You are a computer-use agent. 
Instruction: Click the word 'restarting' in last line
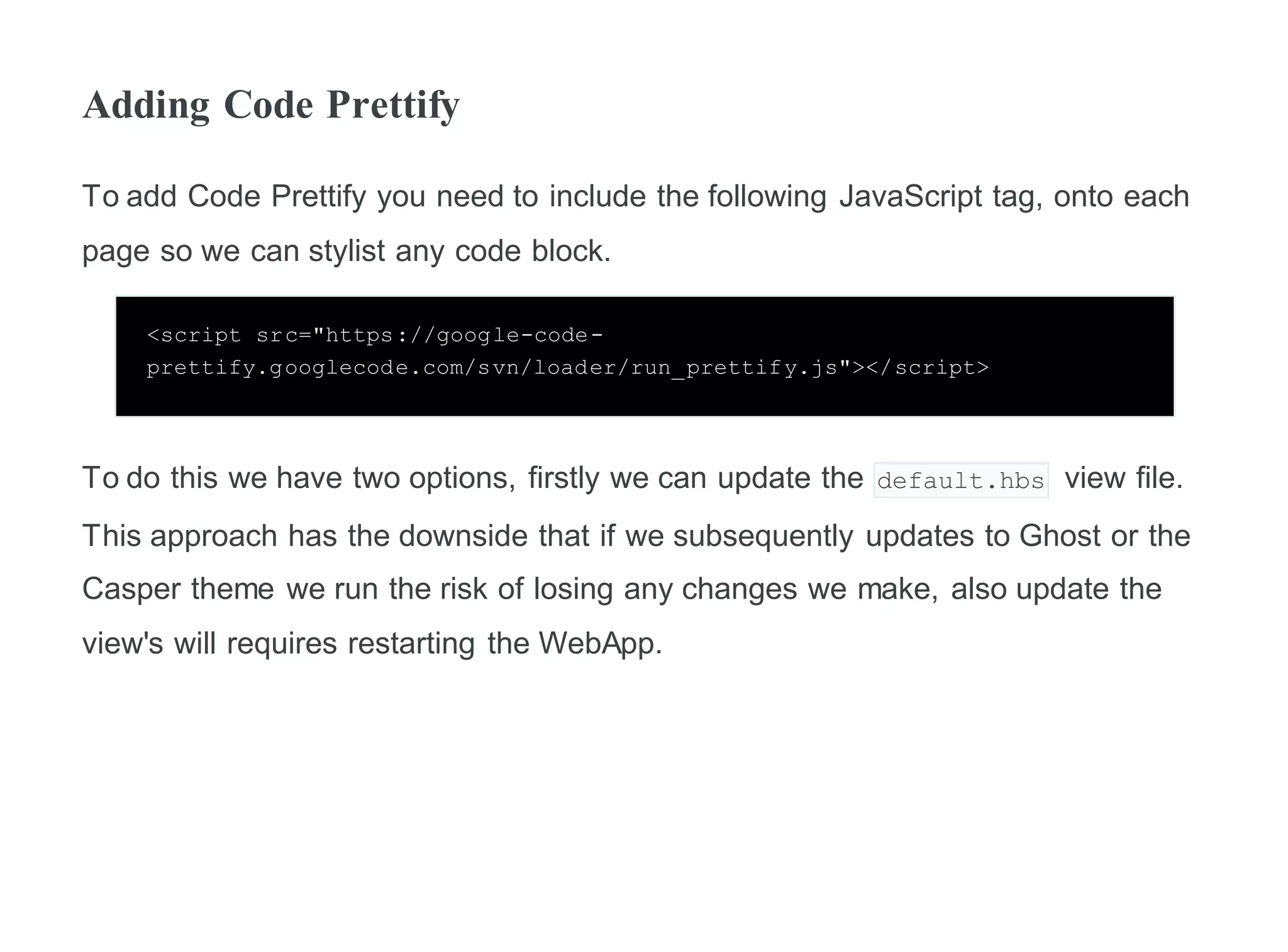(411, 645)
